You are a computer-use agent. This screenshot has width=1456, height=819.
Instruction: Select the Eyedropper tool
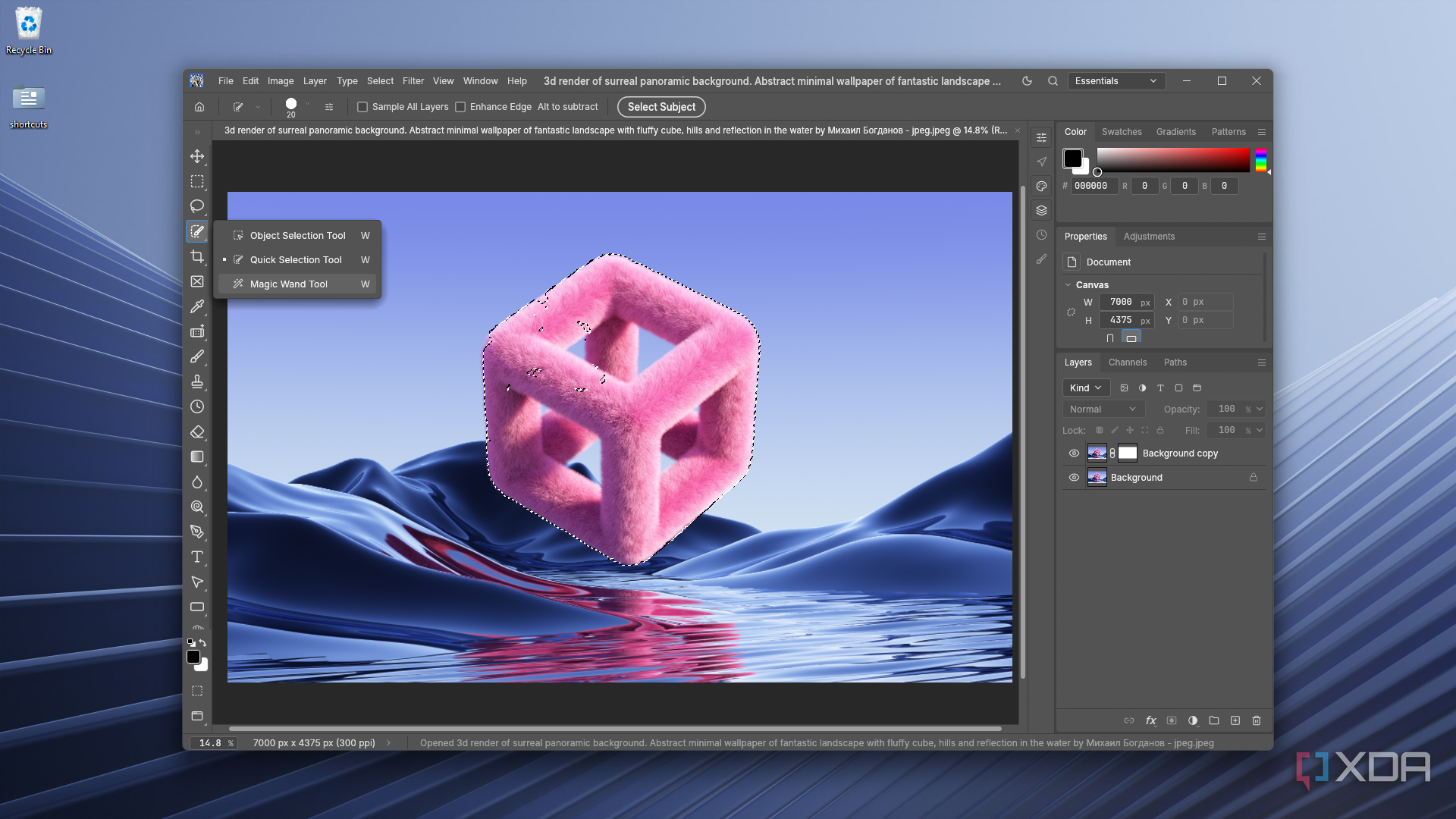pos(197,306)
